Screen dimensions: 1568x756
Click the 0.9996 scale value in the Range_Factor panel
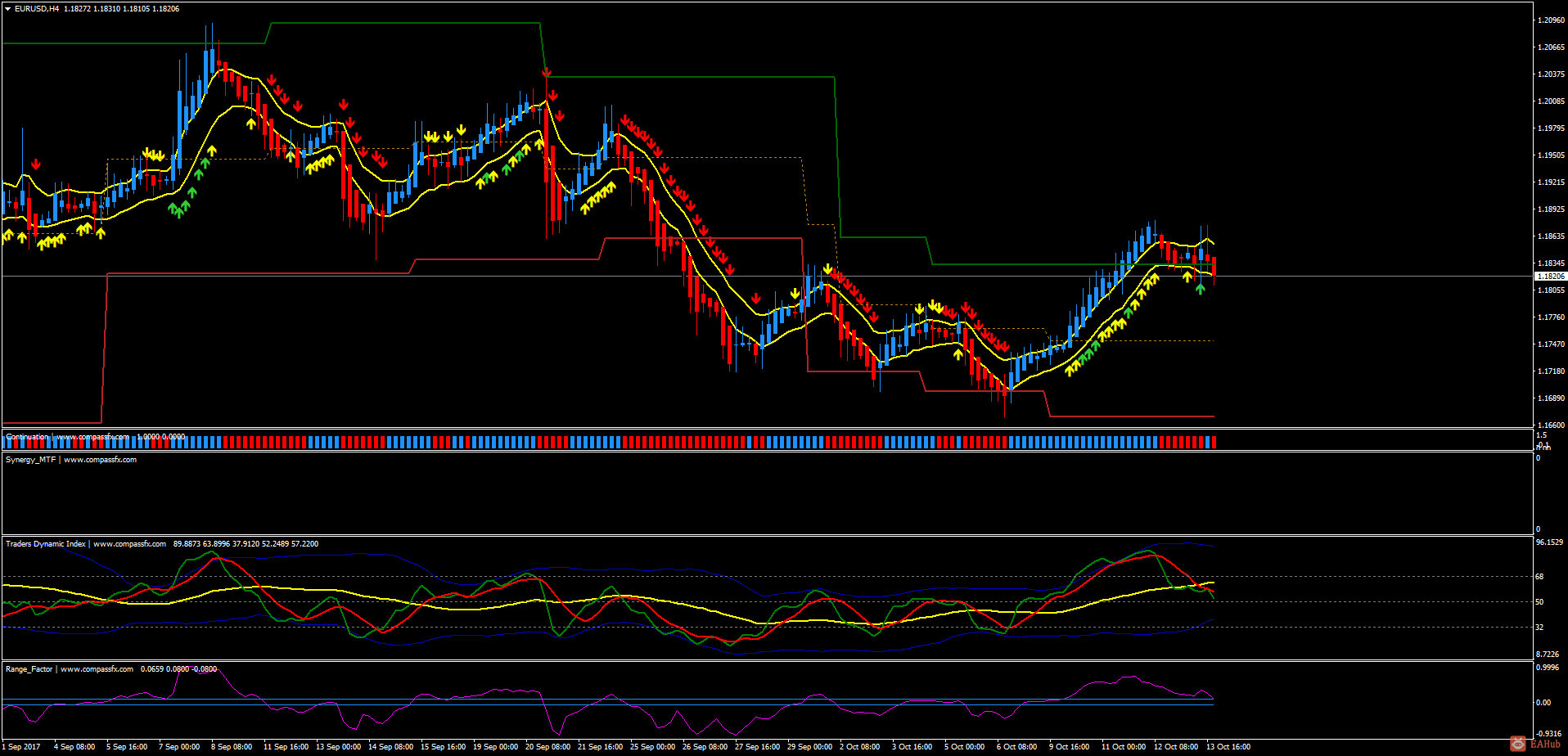point(1548,668)
